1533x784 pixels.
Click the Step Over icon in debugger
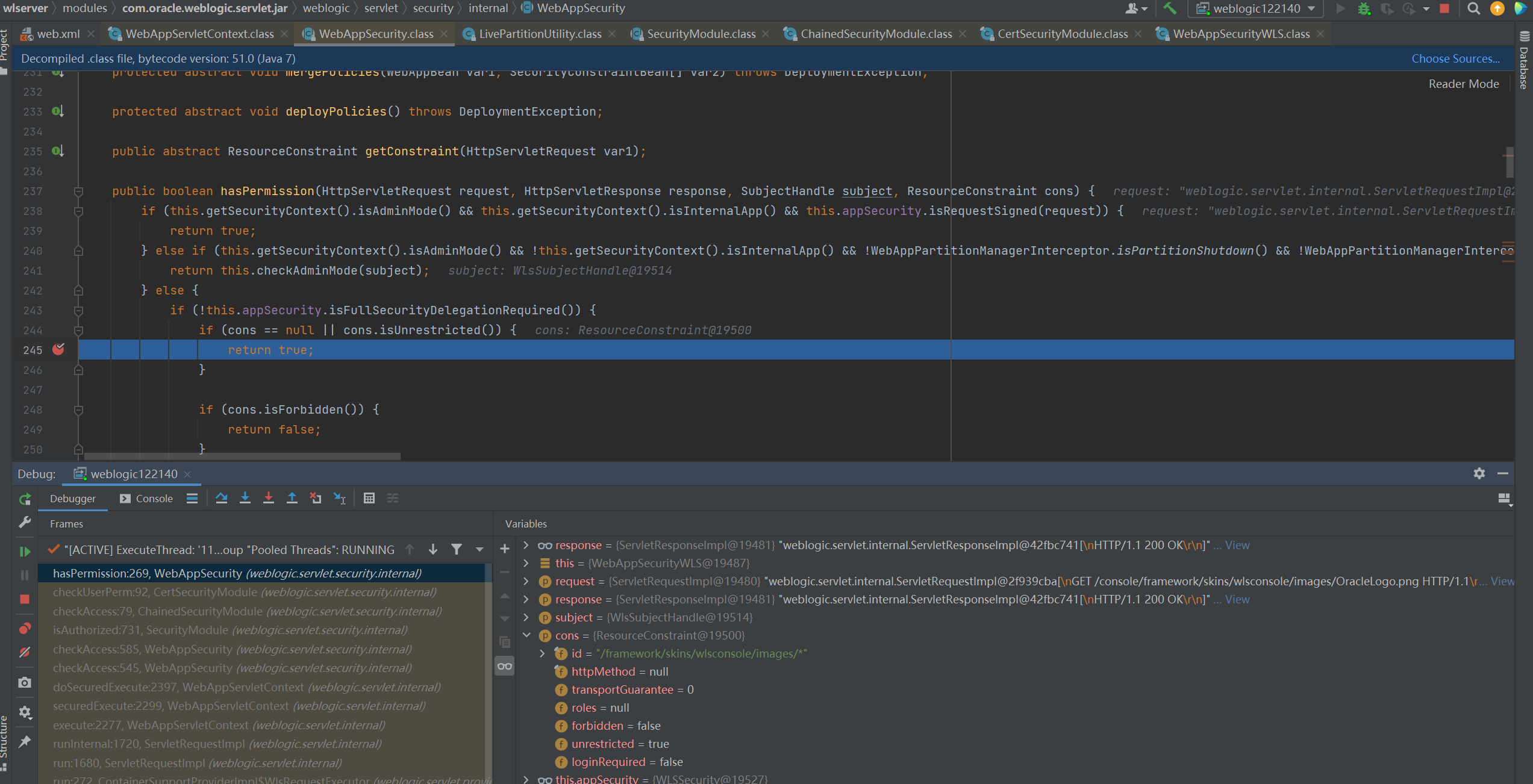tap(221, 498)
